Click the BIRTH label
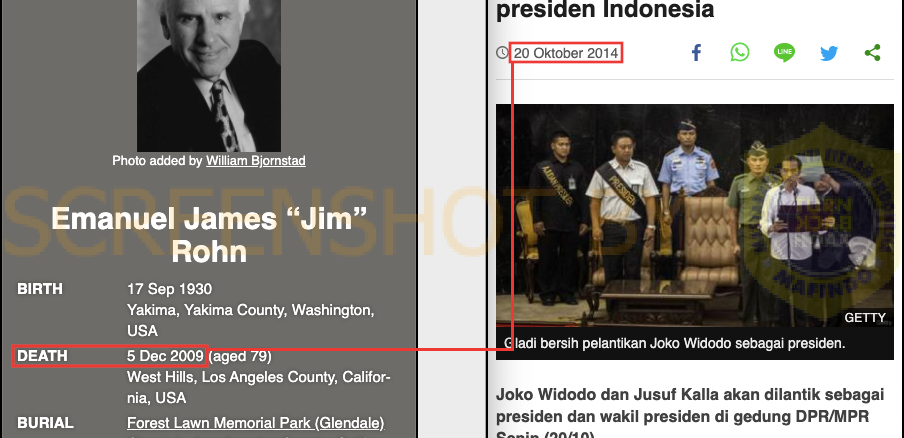The width and height of the screenshot is (904, 438). [40, 289]
